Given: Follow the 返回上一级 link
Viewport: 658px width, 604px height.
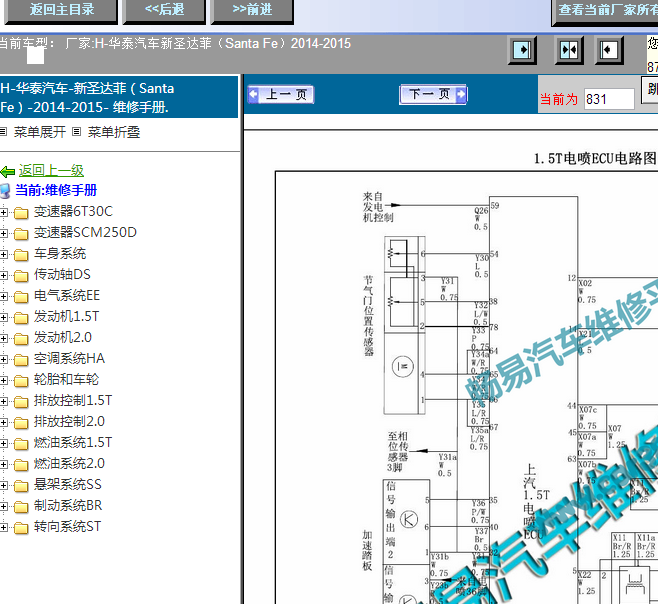Looking at the screenshot, I should (x=51, y=170).
